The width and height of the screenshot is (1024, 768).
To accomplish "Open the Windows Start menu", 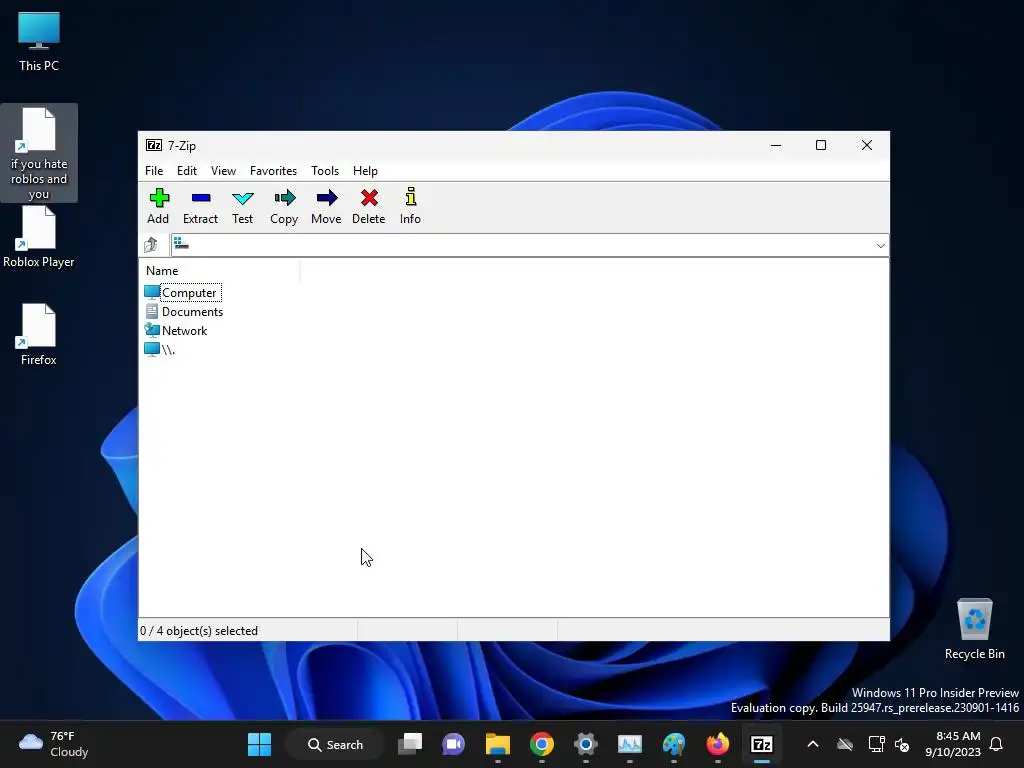I will (259, 744).
